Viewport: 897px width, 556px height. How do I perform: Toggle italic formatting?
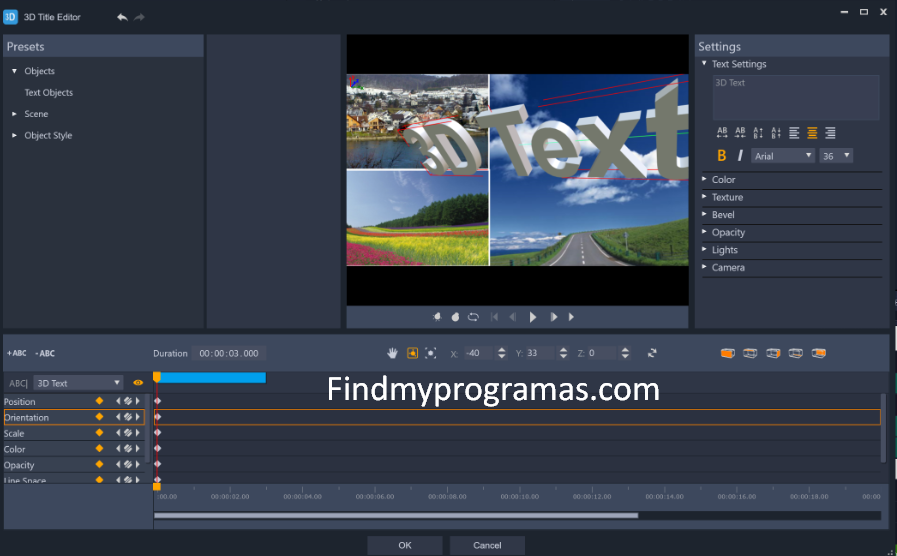click(x=740, y=156)
